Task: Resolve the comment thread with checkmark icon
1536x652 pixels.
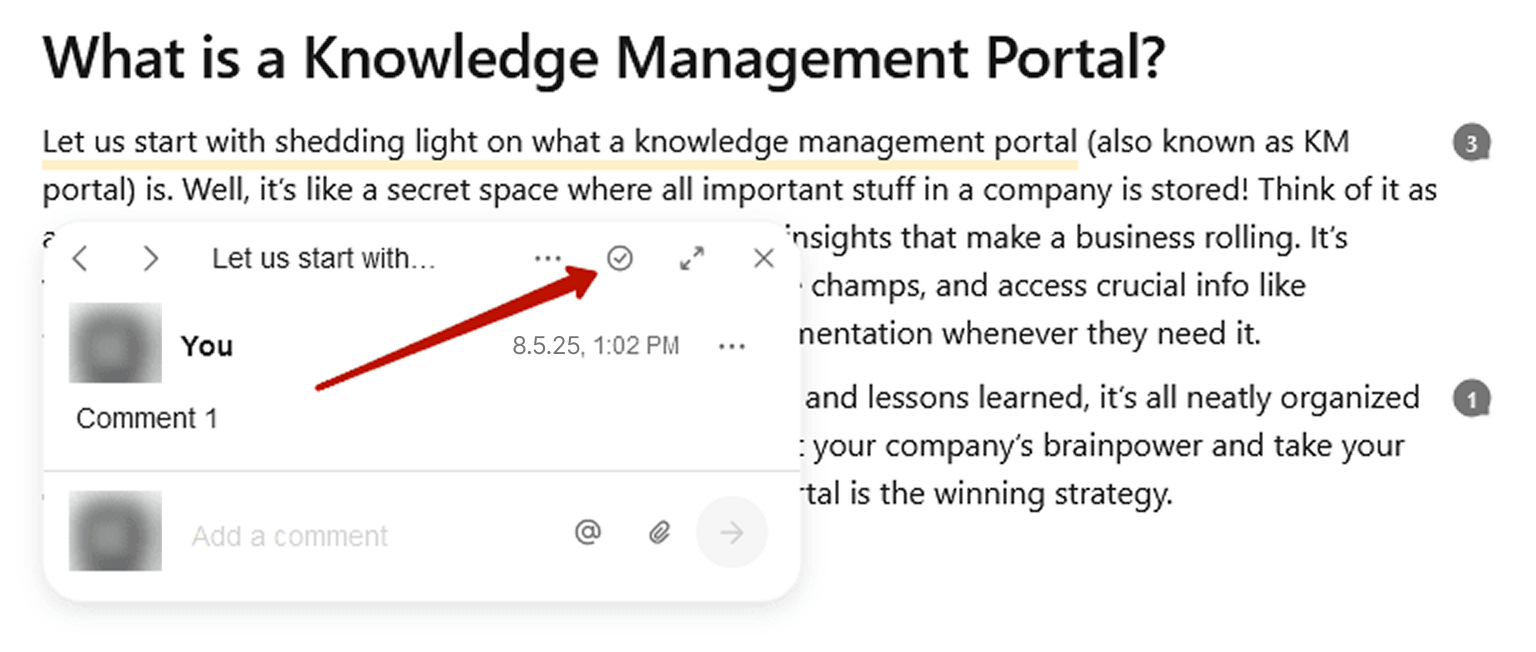Action: [x=620, y=259]
